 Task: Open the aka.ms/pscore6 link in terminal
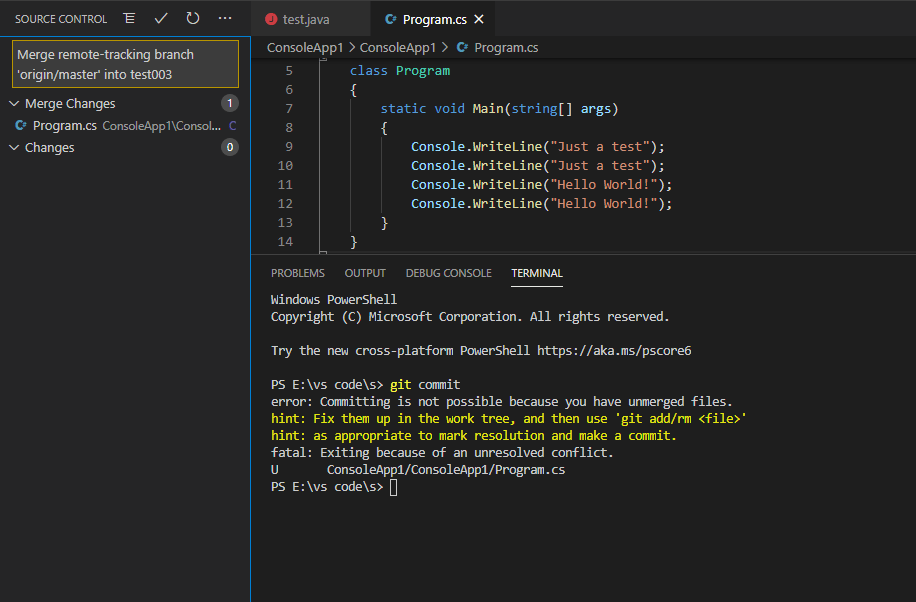tap(614, 351)
